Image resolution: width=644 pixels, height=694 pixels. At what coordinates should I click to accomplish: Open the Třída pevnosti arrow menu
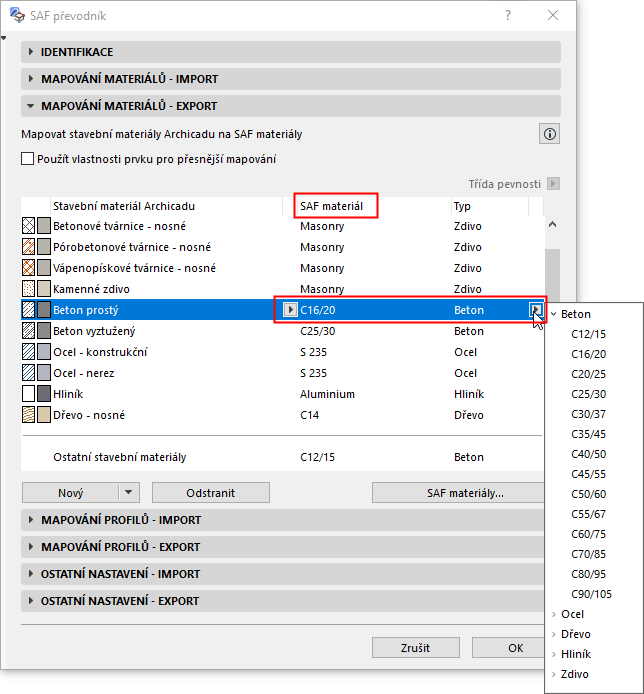click(553, 183)
